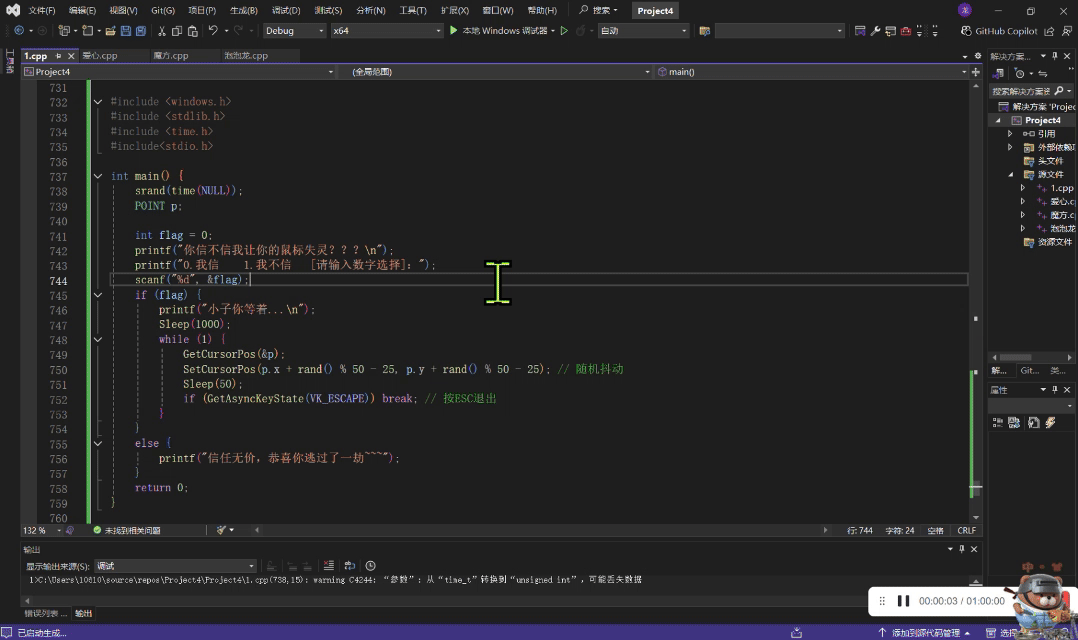Screen dimensions: 1078x640
Task: Pause the screen recording
Action: 903,601
